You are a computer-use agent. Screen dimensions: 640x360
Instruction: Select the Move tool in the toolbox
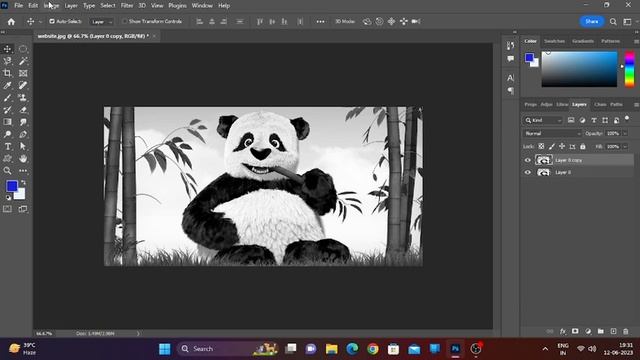7,49
